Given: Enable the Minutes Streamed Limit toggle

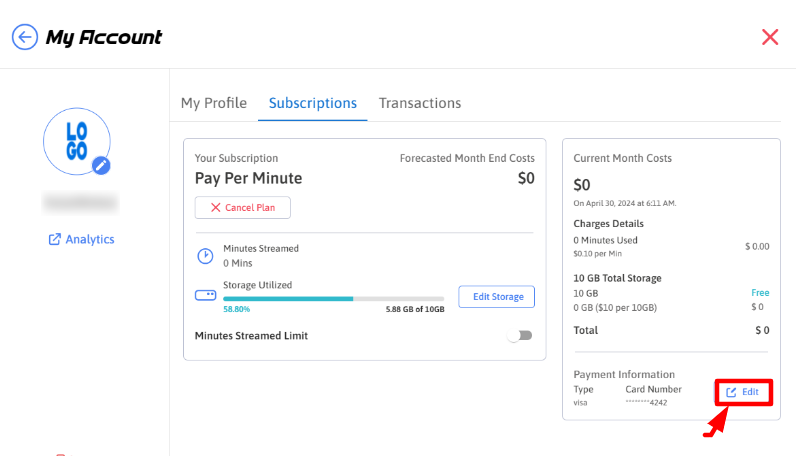Looking at the screenshot, I should pyautogui.click(x=520, y=336).
